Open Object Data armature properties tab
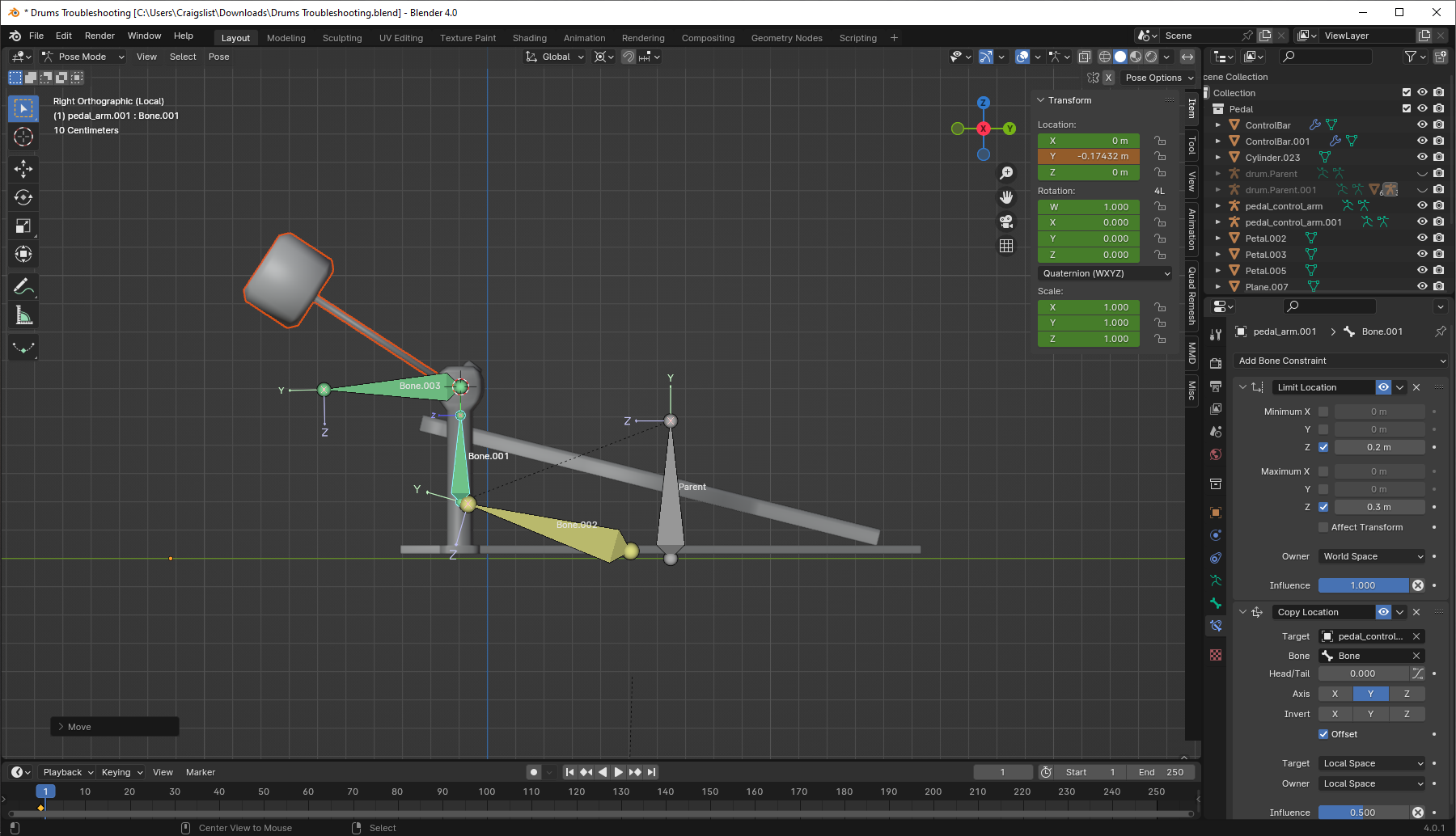Image resolution: width=1456 pixels, height=836 pixels. pos(1216,581)
